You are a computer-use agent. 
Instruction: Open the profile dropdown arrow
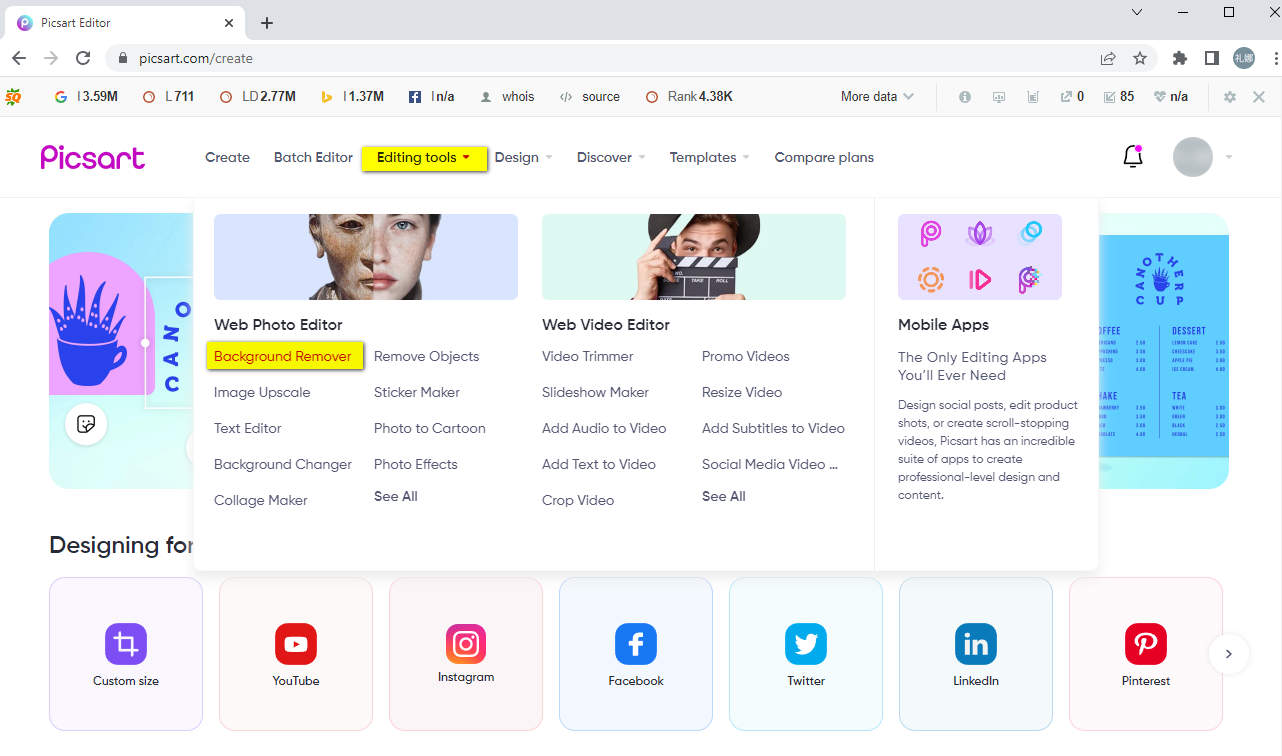pos(1229,157)
